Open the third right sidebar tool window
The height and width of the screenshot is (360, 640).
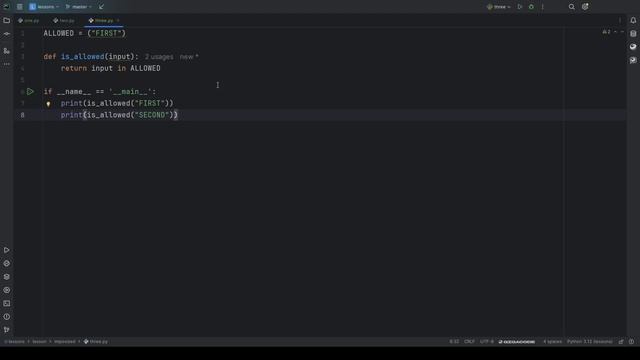(x=633, y=47)
